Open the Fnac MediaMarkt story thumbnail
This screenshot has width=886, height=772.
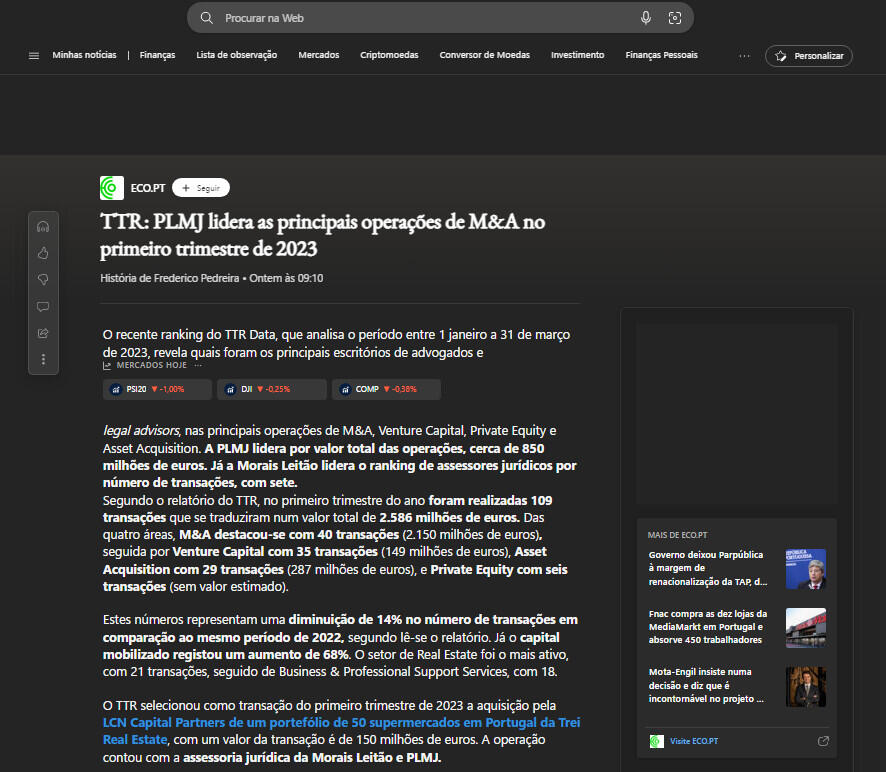point(805,627)
